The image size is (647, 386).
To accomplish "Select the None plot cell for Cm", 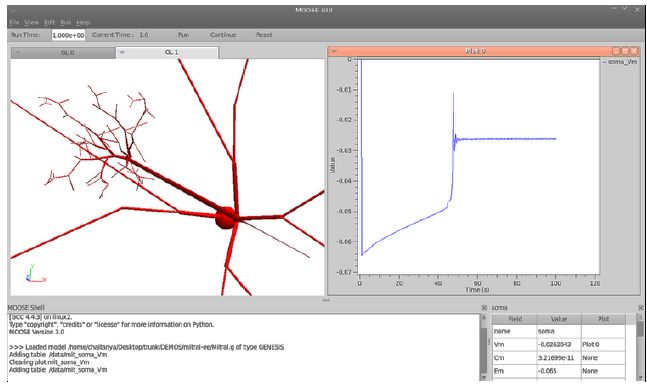I will pos(603,358).
